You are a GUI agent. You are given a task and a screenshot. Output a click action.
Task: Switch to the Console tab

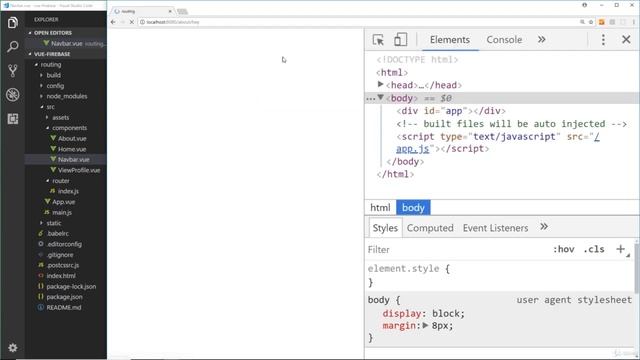pyautogui.click(x=504, y=40)
